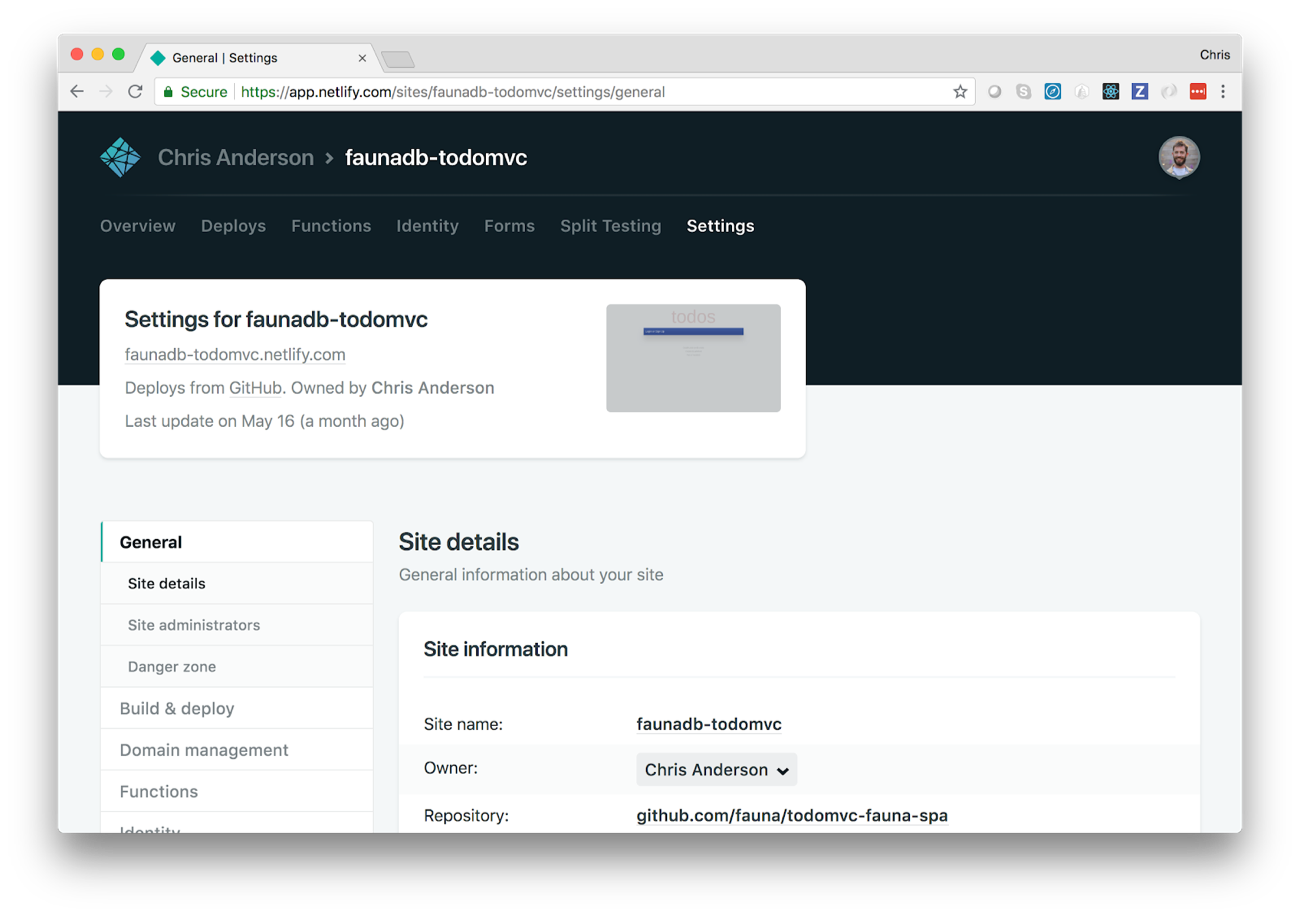The height and width of the screenshot is (914, 1300).
Task: Close the General | Settings tab
Action: coord(362,58)
